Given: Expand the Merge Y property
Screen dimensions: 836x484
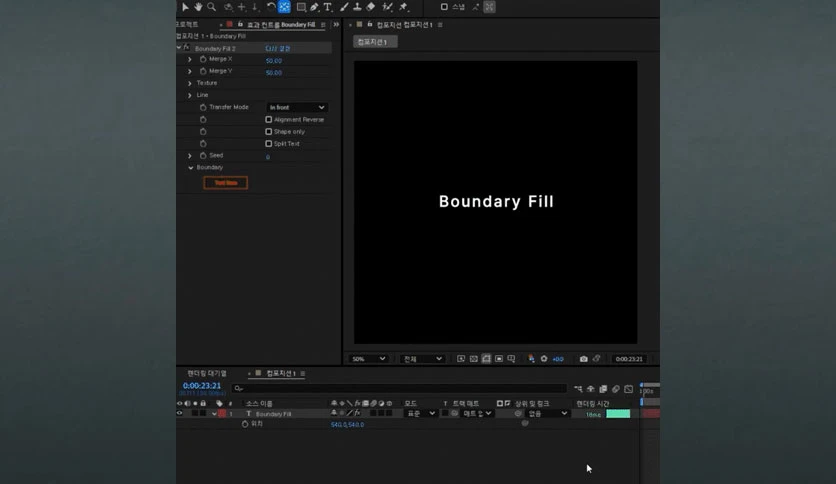Looking at the screenshot, I should 190,71.
